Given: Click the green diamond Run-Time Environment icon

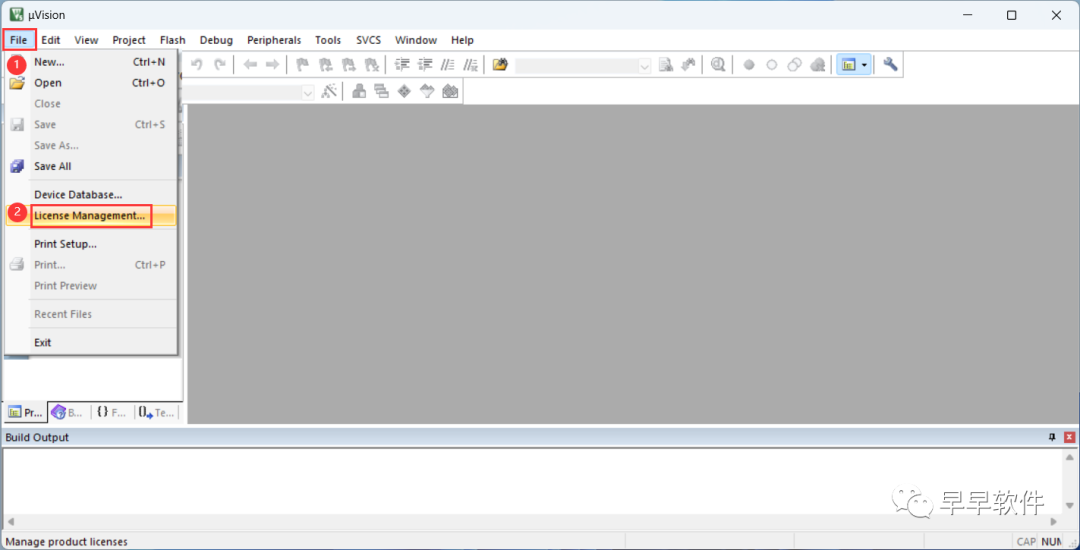Looking at the screenshot, I should click(404, 92).
